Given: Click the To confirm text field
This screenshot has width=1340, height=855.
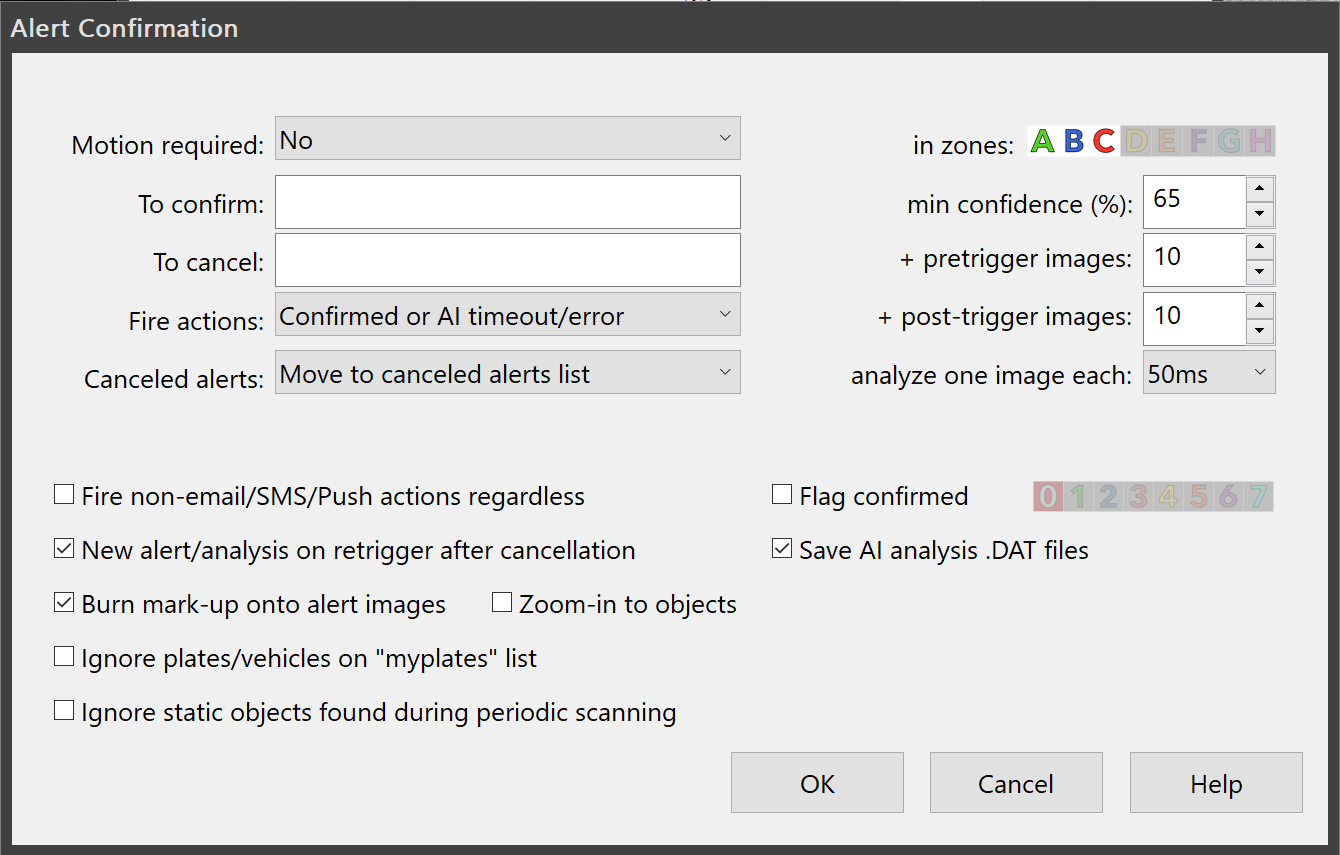Looking at the screenshot, I should point(507,203).
